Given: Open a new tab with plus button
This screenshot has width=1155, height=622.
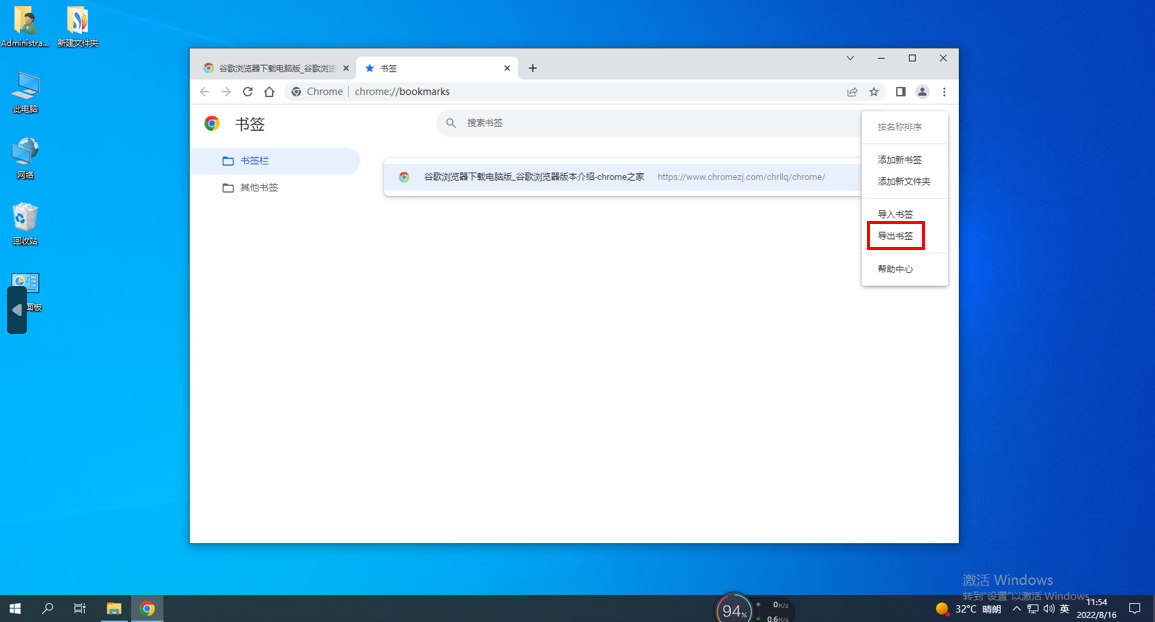Looking at the screenshot, I should tap(533, 68).
